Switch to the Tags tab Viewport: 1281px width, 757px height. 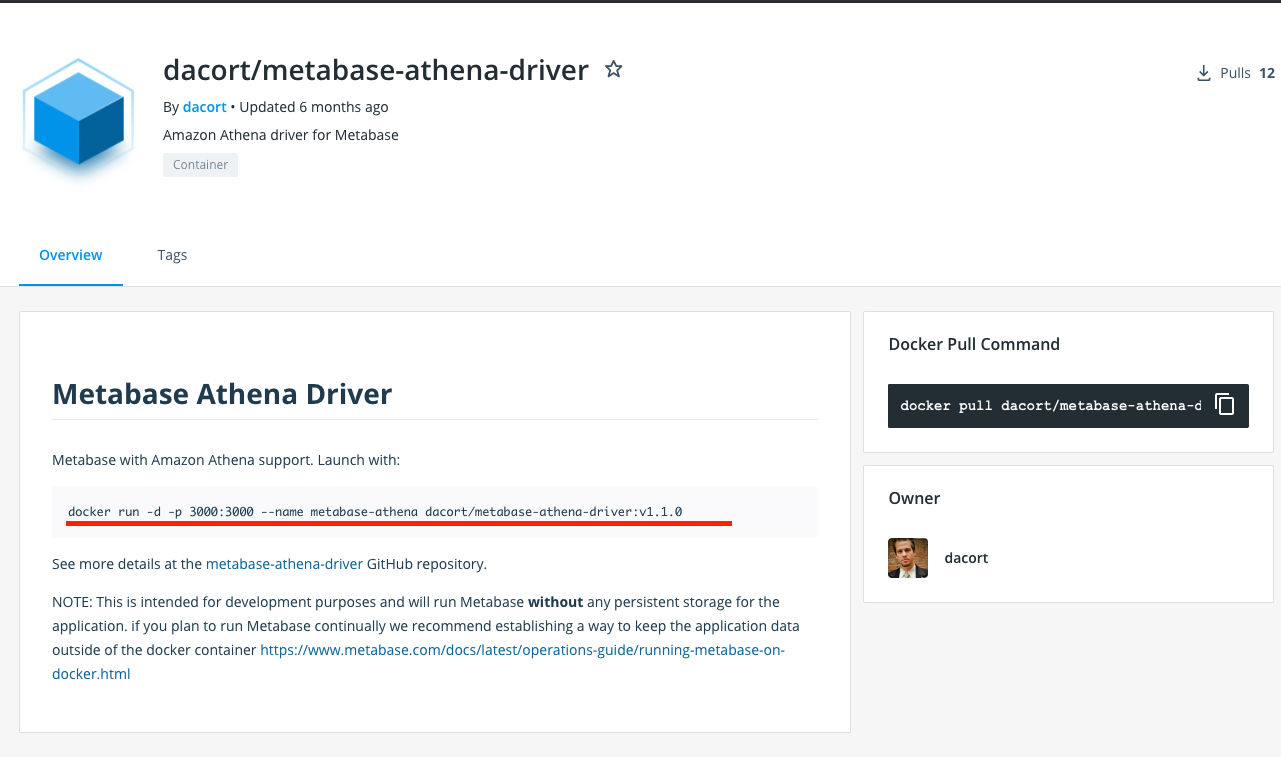coord(172,255)
